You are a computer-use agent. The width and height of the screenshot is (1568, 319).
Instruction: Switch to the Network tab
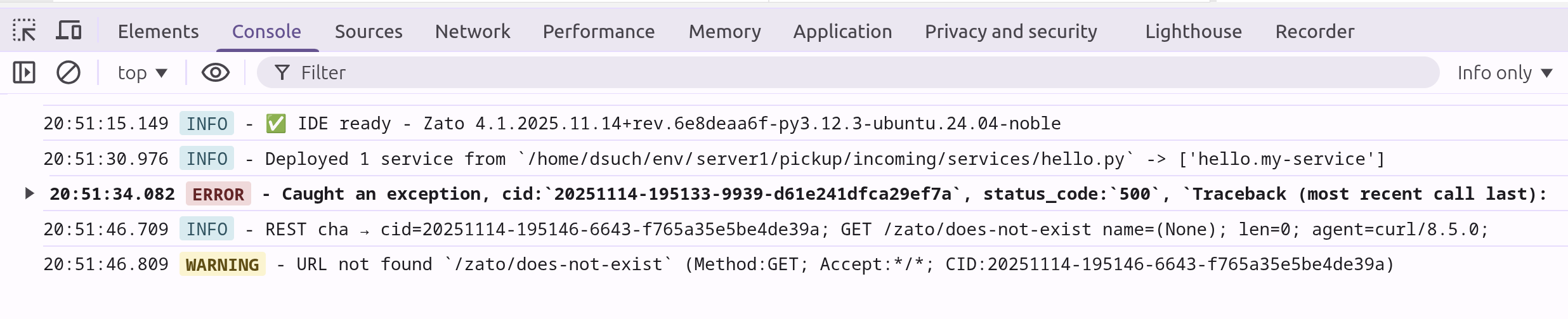click(473, 32)
